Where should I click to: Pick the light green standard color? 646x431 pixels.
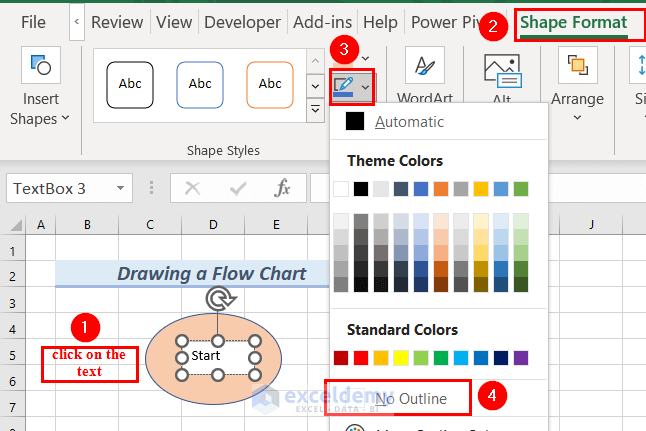(421, 358)
